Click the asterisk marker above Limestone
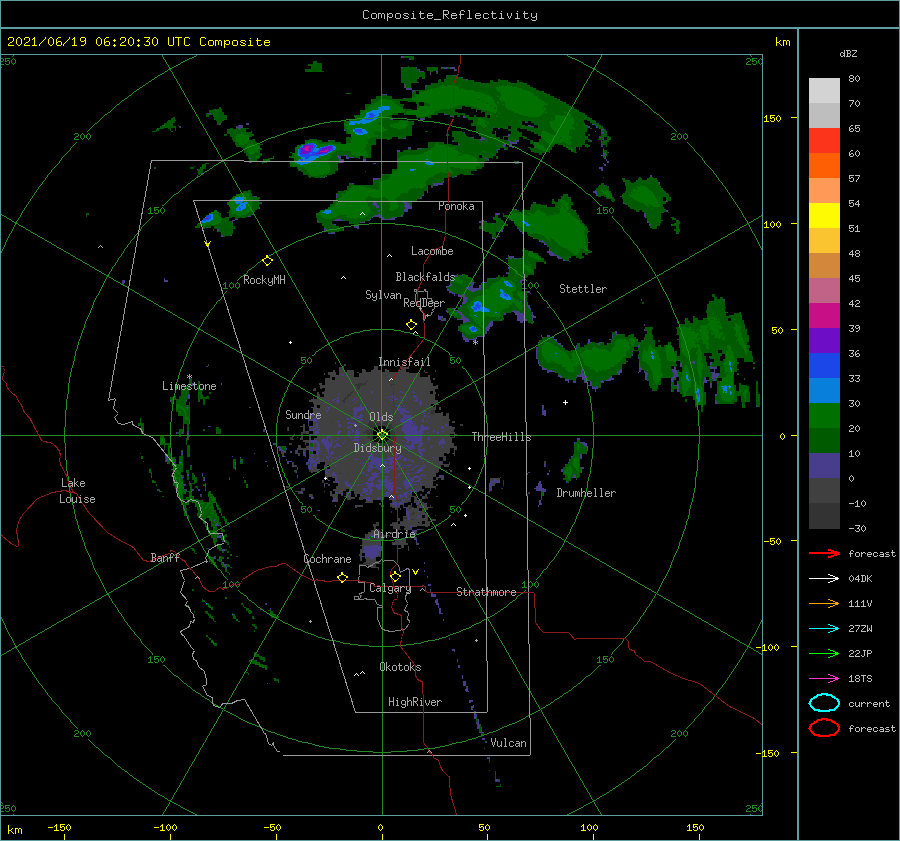The height and width of the screenshot is (841, 900). [x=189, y=377]
